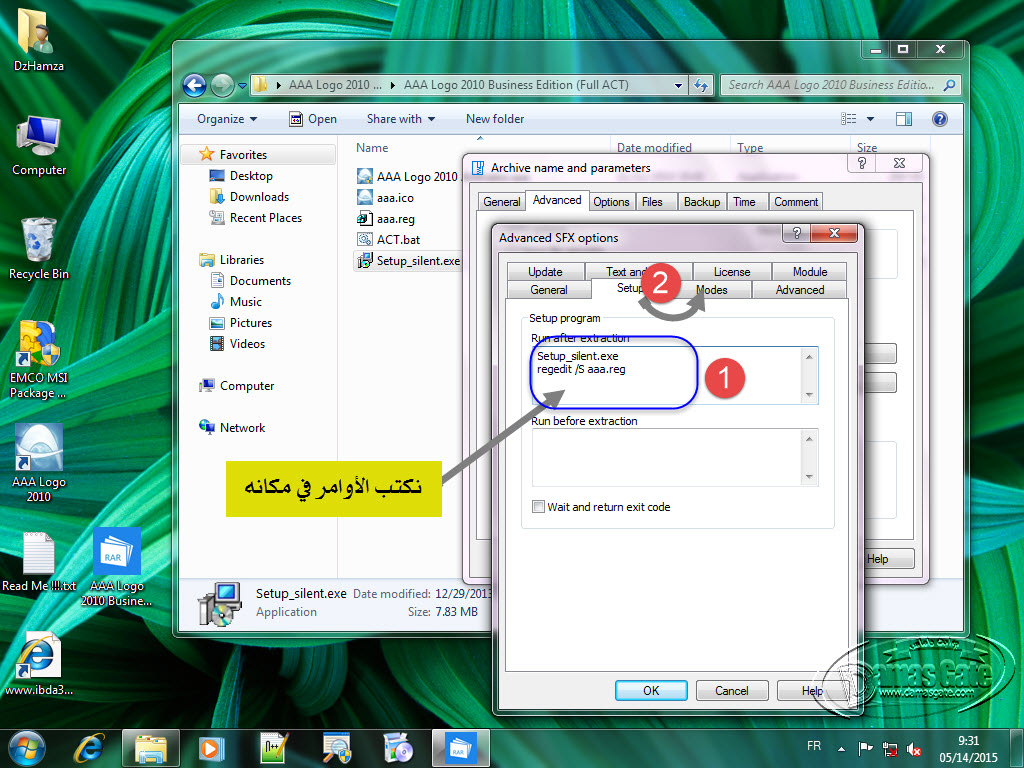Open Computer desktop icon

[39, 146]
